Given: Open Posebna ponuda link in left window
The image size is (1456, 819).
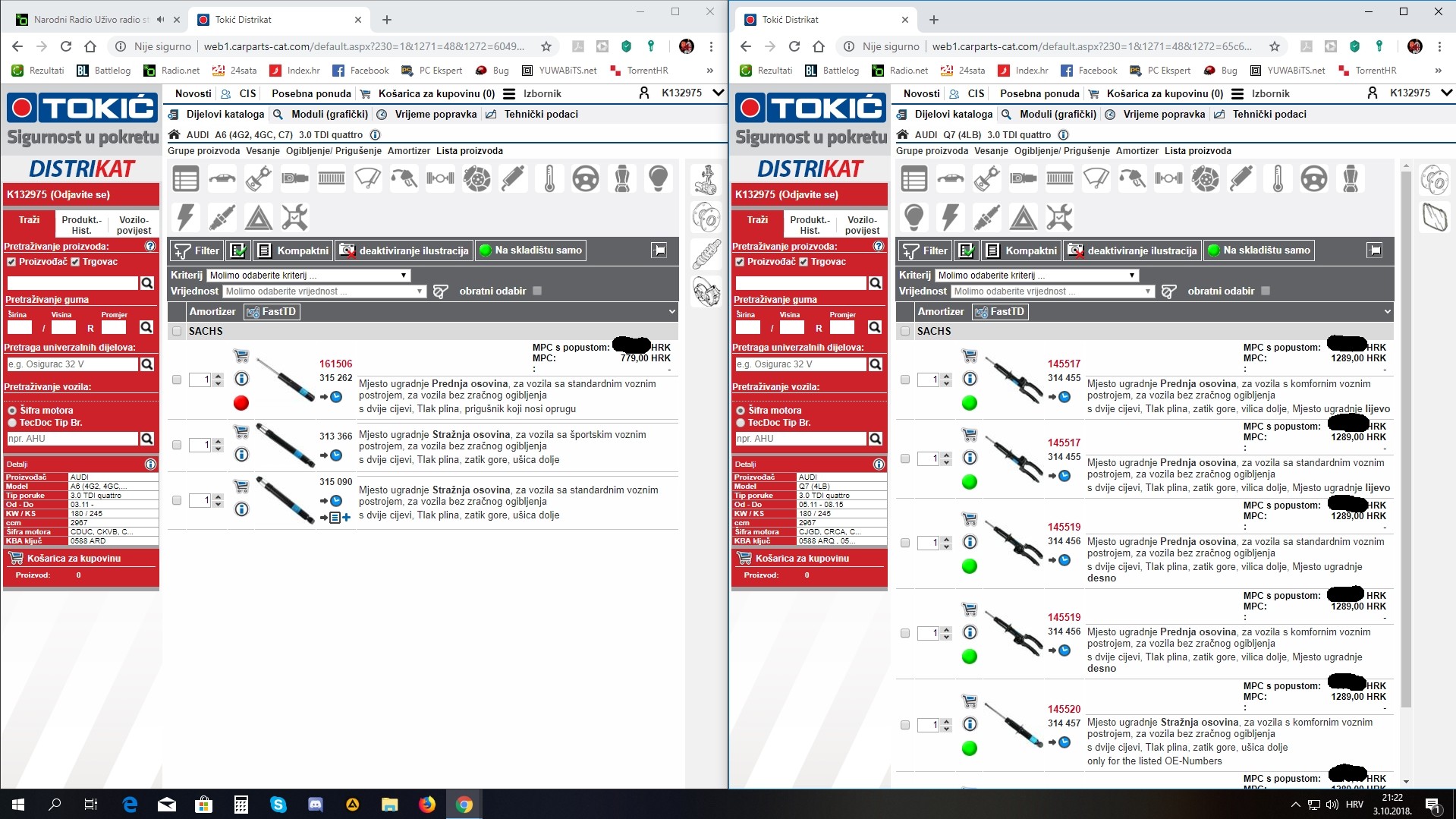Looking at the screenshot, I should click(311, 94).
